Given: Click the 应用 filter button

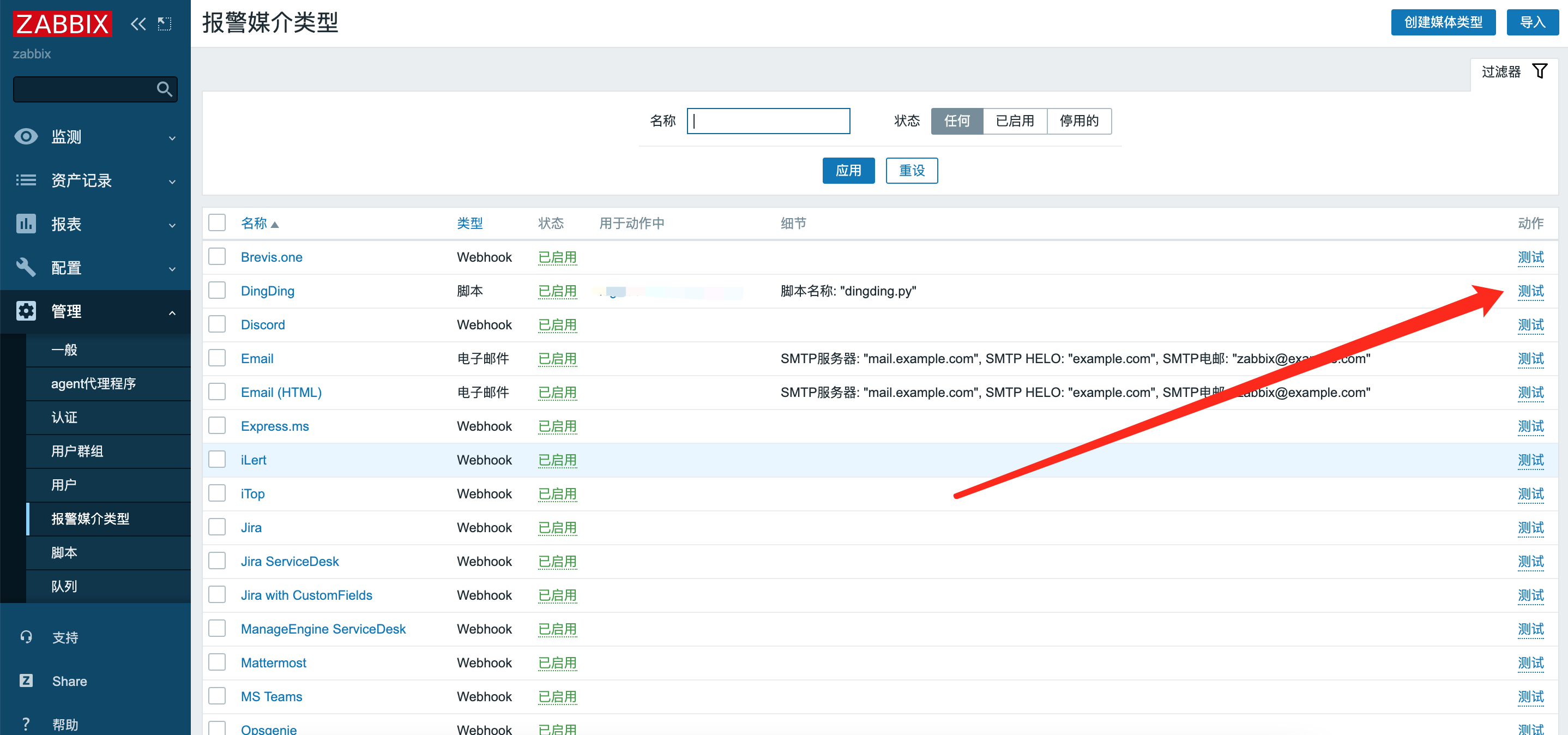Looking at the screenshot, I should click(848, 171).
